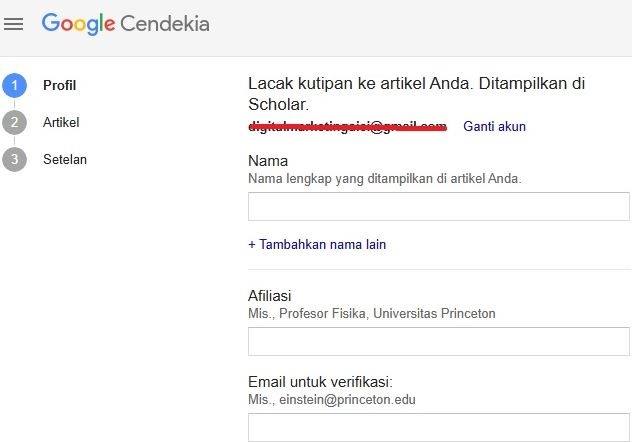The height and width of the screenshot is (442, 632).
Task: Select the step 1 circle icon
Action: click(14, 86)
